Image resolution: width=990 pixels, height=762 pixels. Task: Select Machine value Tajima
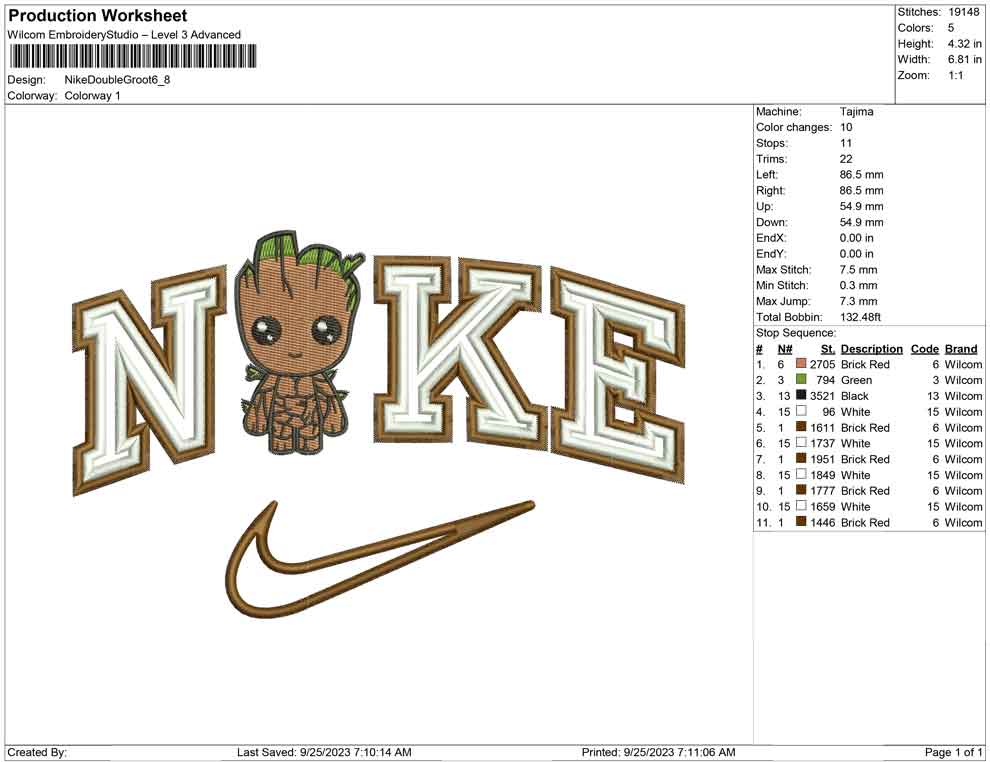(x=856, y=111)
